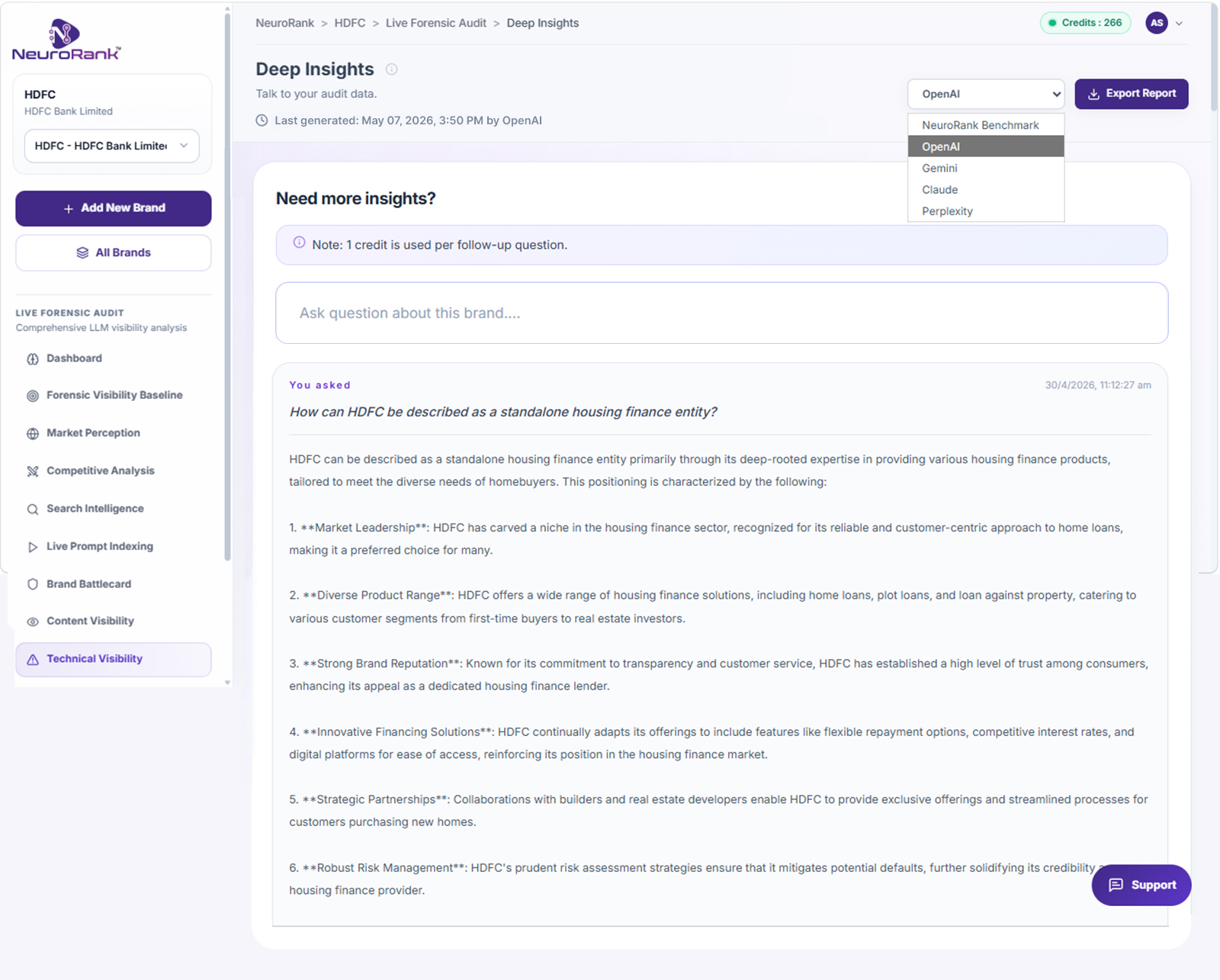
Task: Click the chat icon on Support button
Action: pos(1116,885)
